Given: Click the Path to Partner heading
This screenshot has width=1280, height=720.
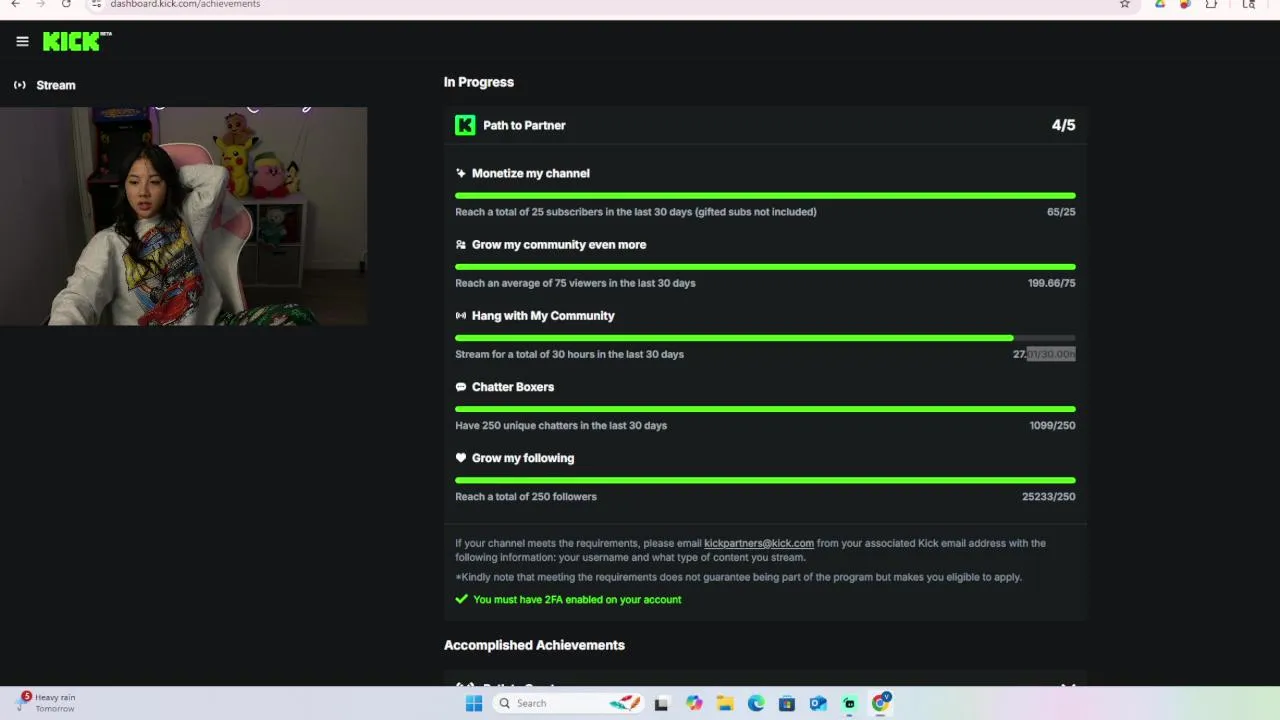Looking at the screenshot, I should point(524,125).
